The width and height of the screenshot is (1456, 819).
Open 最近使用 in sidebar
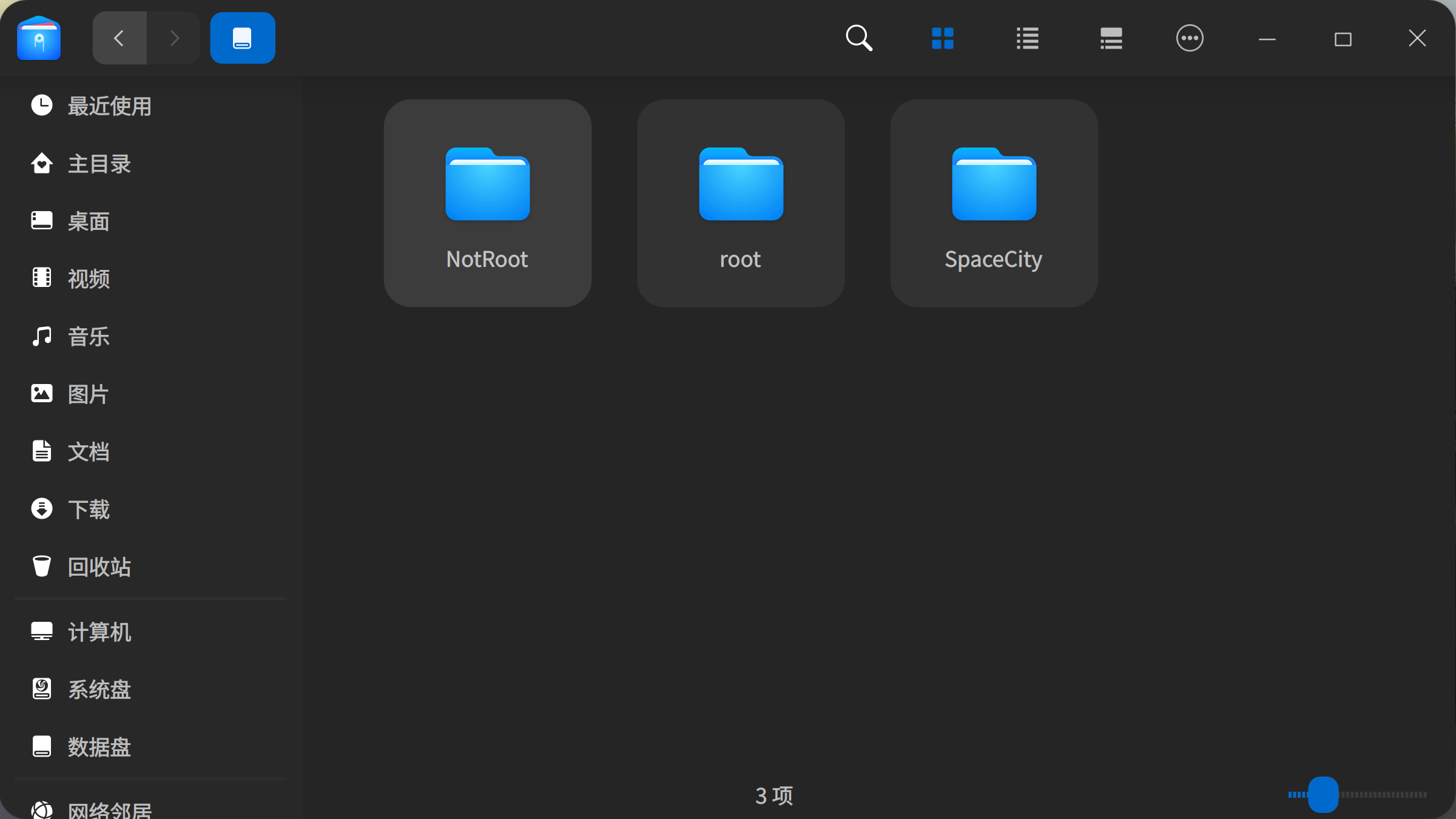[x=150, y=106]
